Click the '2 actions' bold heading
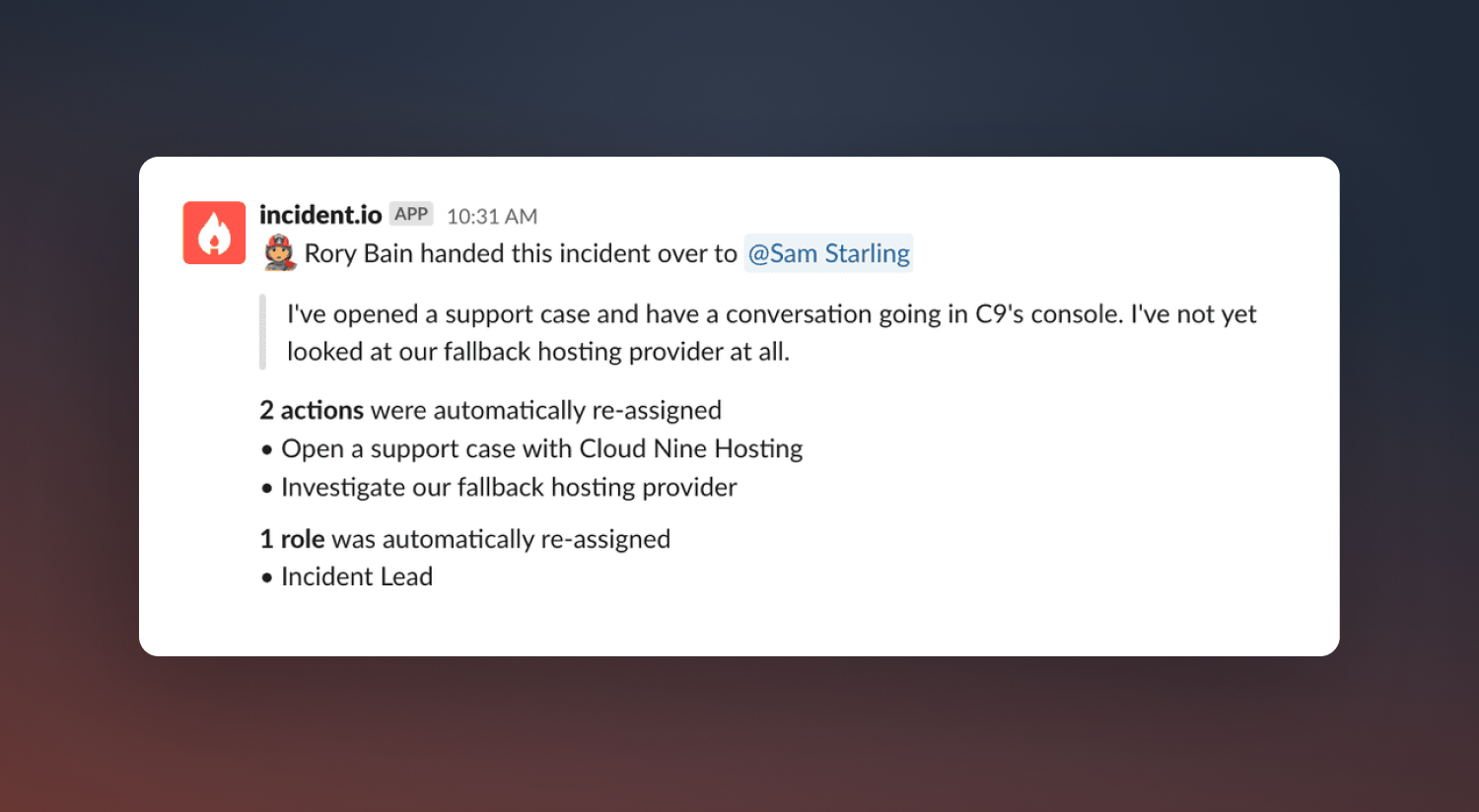 [x=312, y=410]
